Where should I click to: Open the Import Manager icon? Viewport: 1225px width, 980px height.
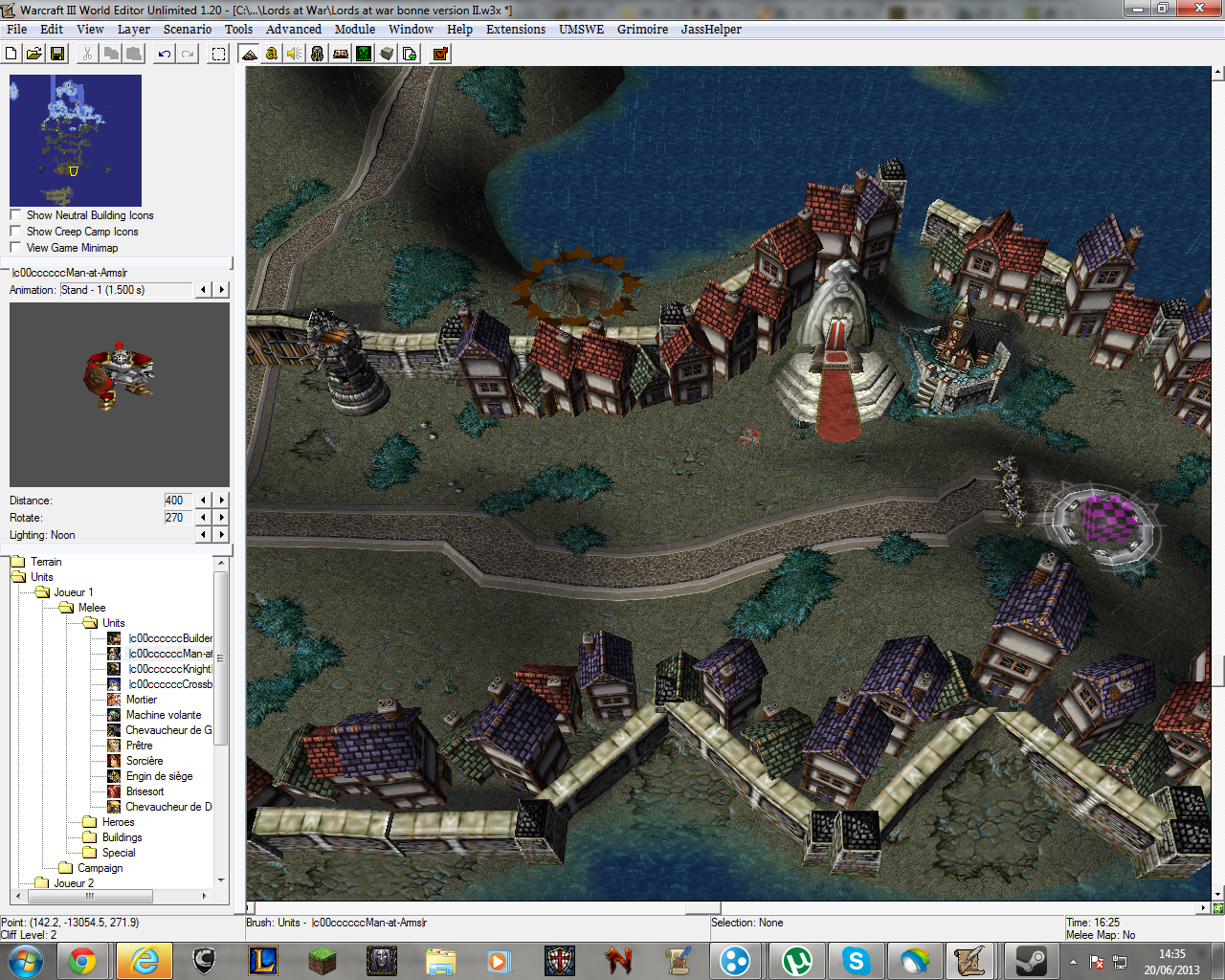tap(410, 54)
